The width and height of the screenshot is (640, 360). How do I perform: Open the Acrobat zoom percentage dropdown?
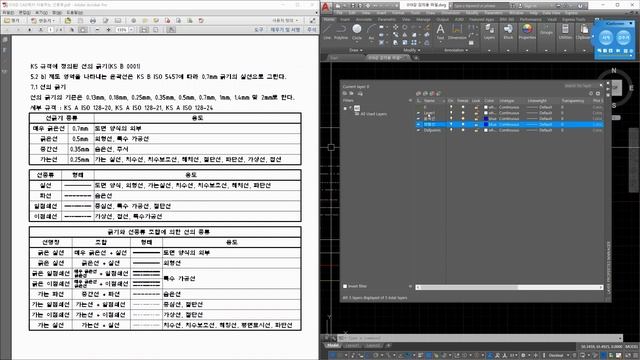[131, 30]
